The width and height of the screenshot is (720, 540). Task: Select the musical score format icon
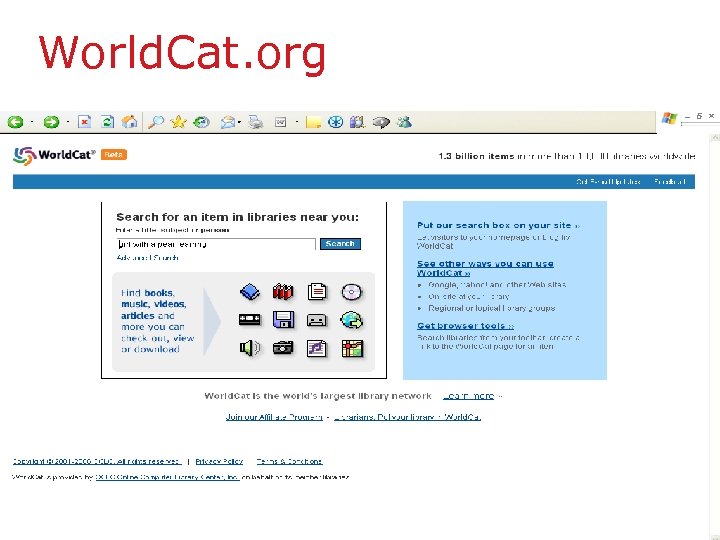(317, 349)
